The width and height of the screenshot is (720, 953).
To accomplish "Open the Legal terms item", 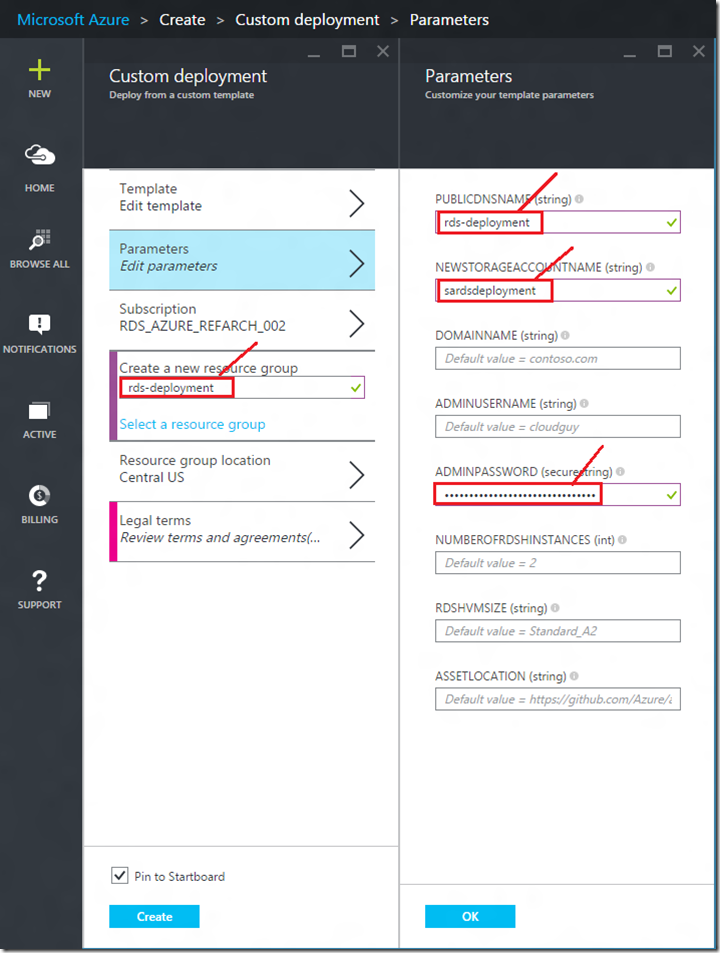I will [x=241, y=530].
